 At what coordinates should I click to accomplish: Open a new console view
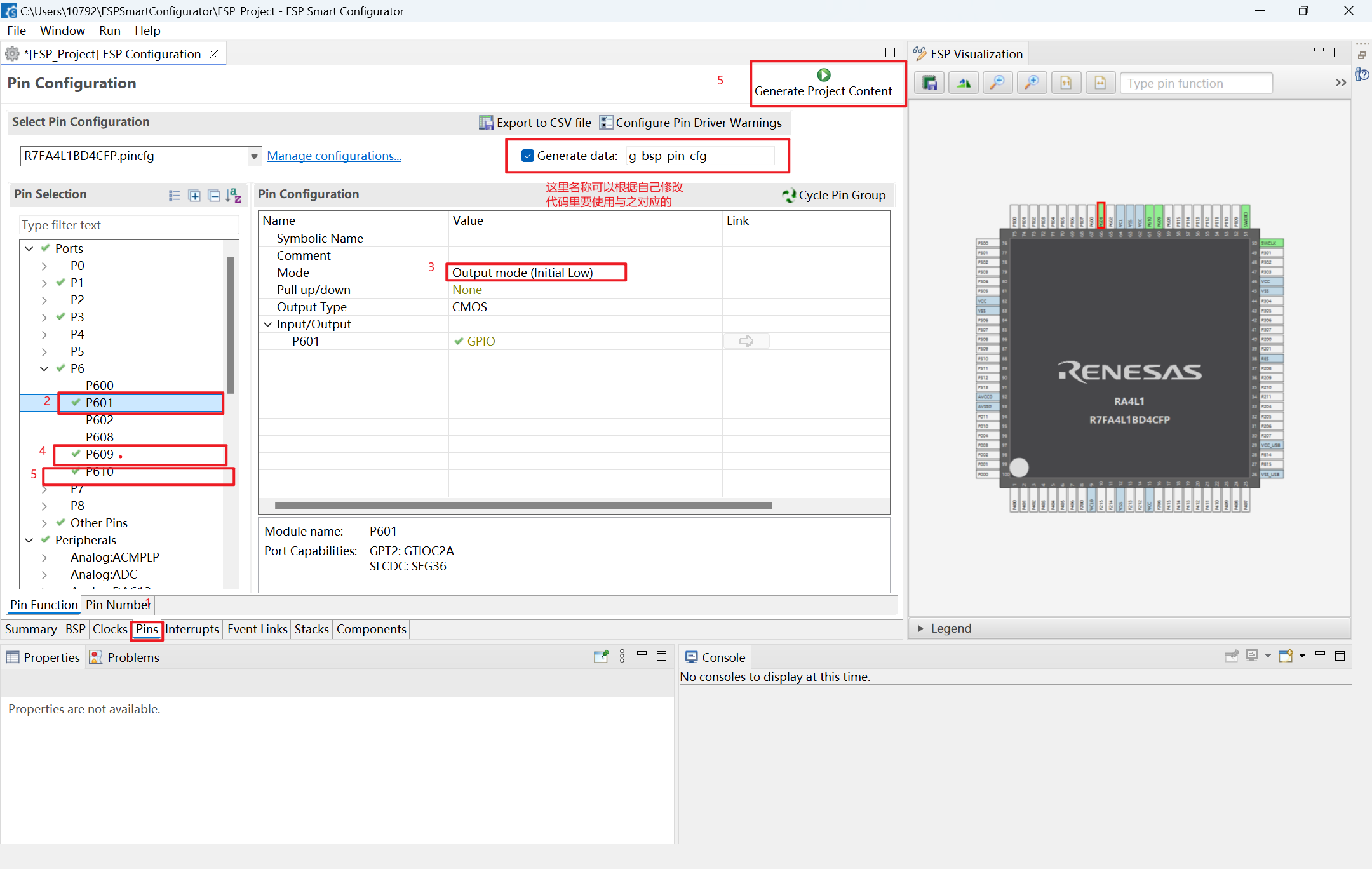click(x=1286, y=656)
